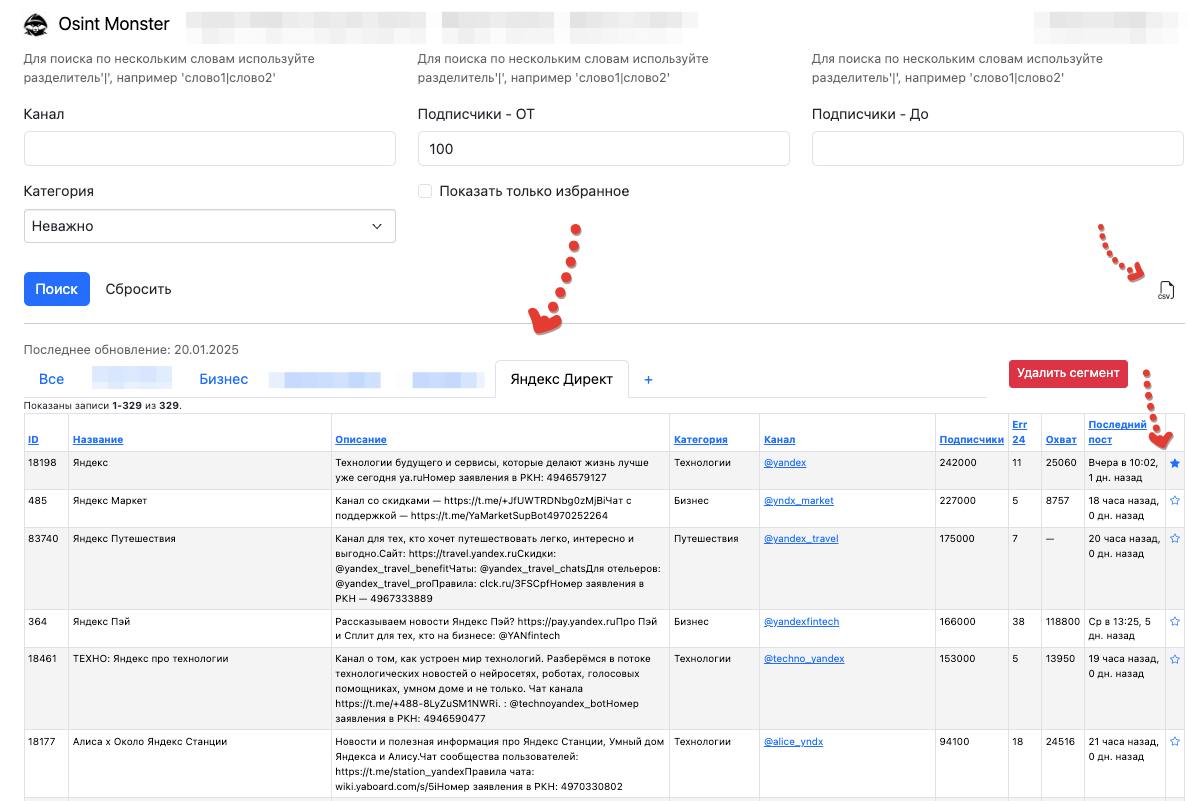The height and width of the screenshot is (801, 1188).
Task: Click the Канал search input field
Action: pyautogui.click(x=209, y=148)
